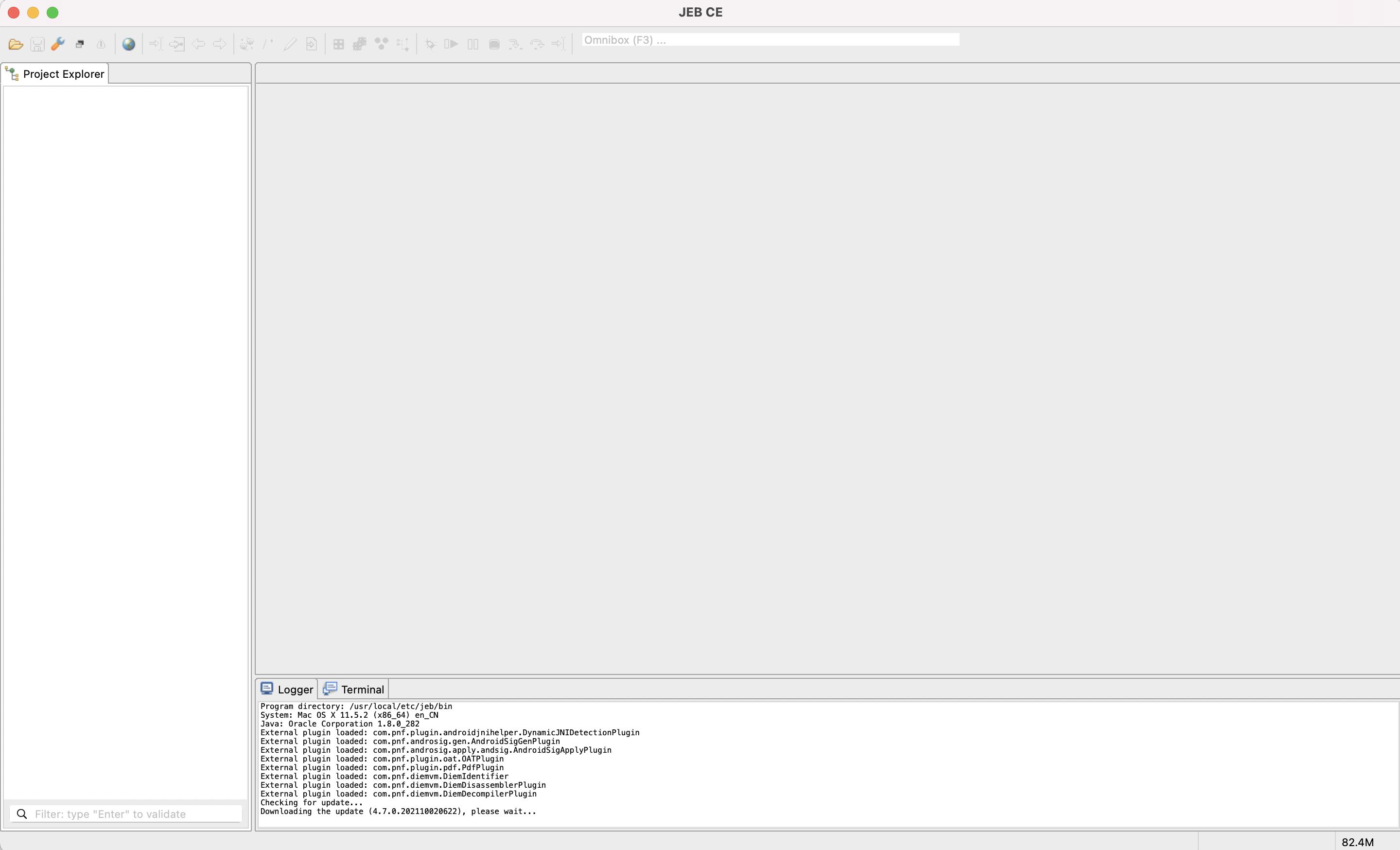Switch to the Terminal tab

click(353, 689)
